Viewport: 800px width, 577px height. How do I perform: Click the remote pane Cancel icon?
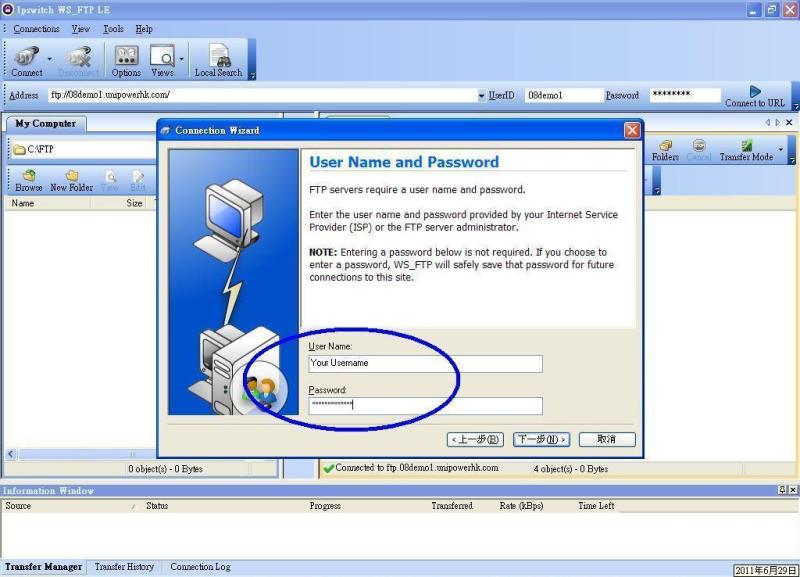coord(698,150)
